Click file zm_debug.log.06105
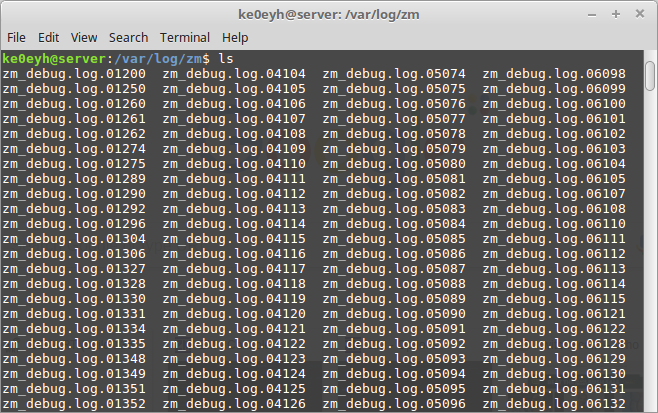Screen dimensions: 658x413 554,179
